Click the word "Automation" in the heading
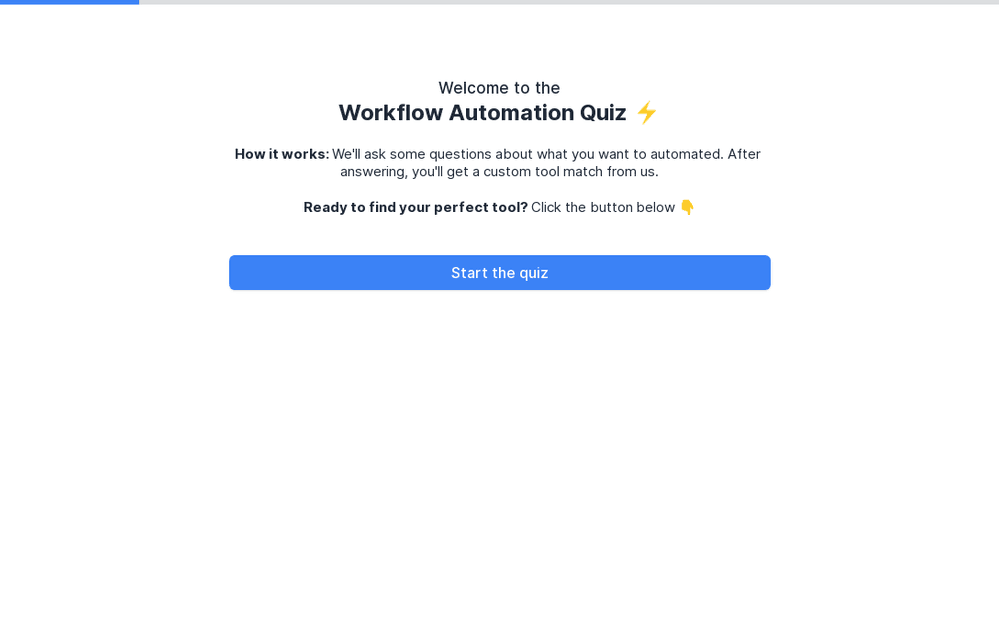The width and height of the screenshot is (999, 625). click(x=511, y=113)
